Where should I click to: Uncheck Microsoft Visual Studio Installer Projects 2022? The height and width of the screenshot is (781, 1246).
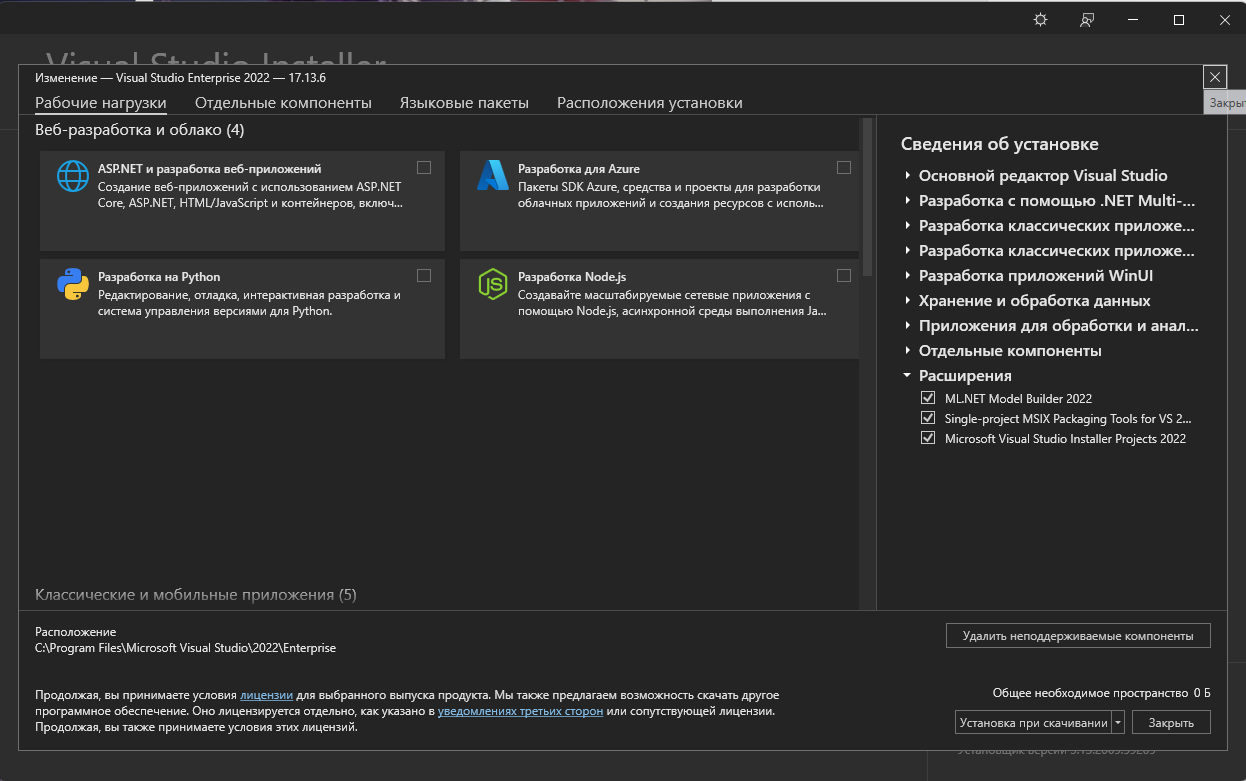coord(928,438)
